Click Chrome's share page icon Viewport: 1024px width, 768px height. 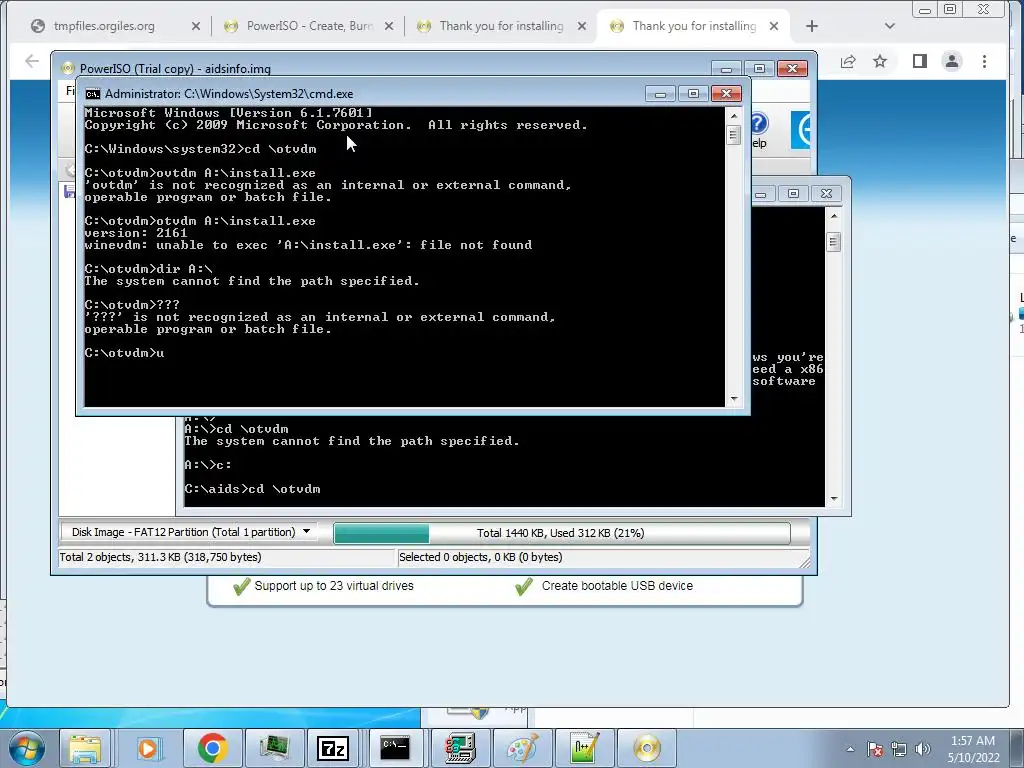[848, 61]
